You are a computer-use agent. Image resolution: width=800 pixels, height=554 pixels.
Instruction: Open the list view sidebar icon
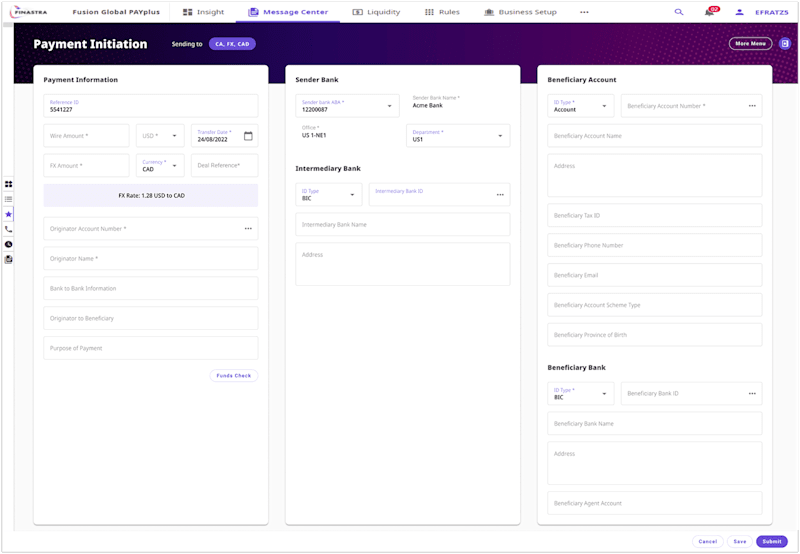click(8, 199)
